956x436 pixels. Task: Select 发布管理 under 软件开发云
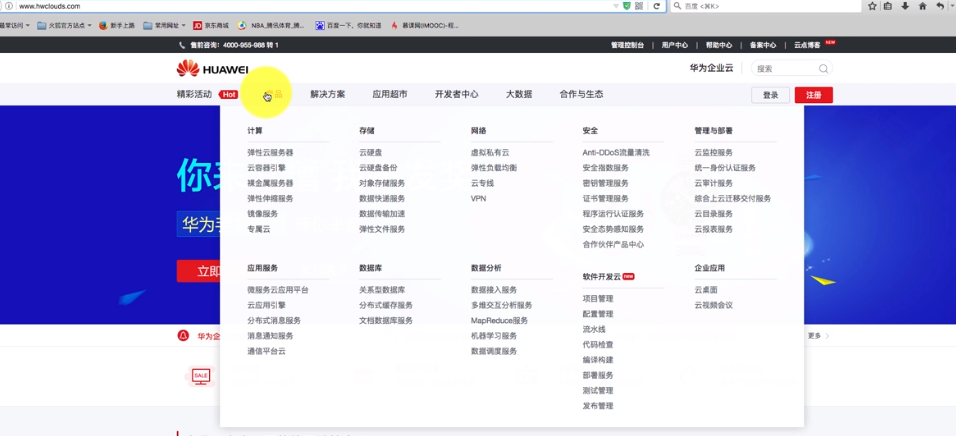(x=598, y=406)
